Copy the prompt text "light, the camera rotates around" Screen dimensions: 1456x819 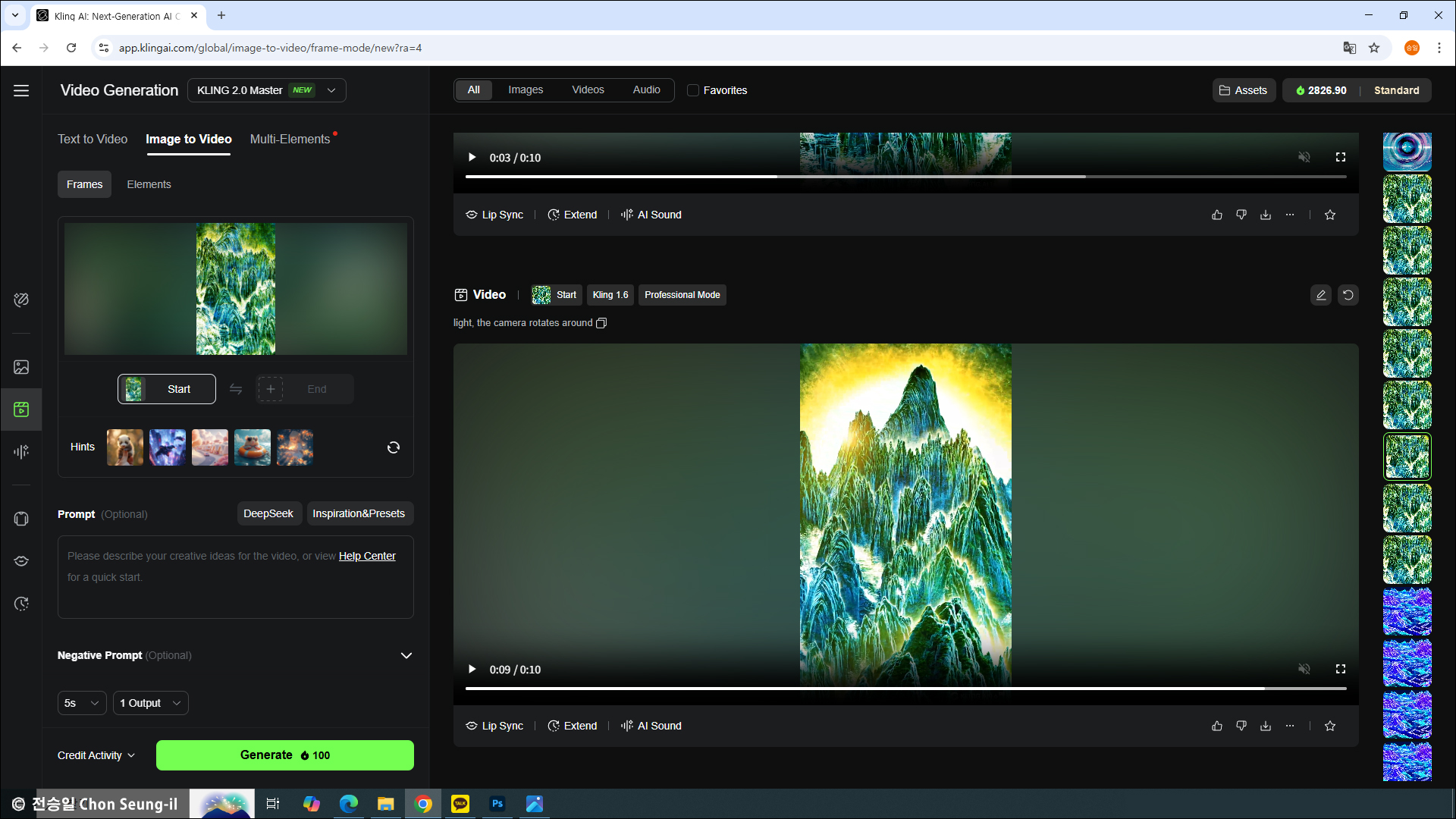pos(601,323)
